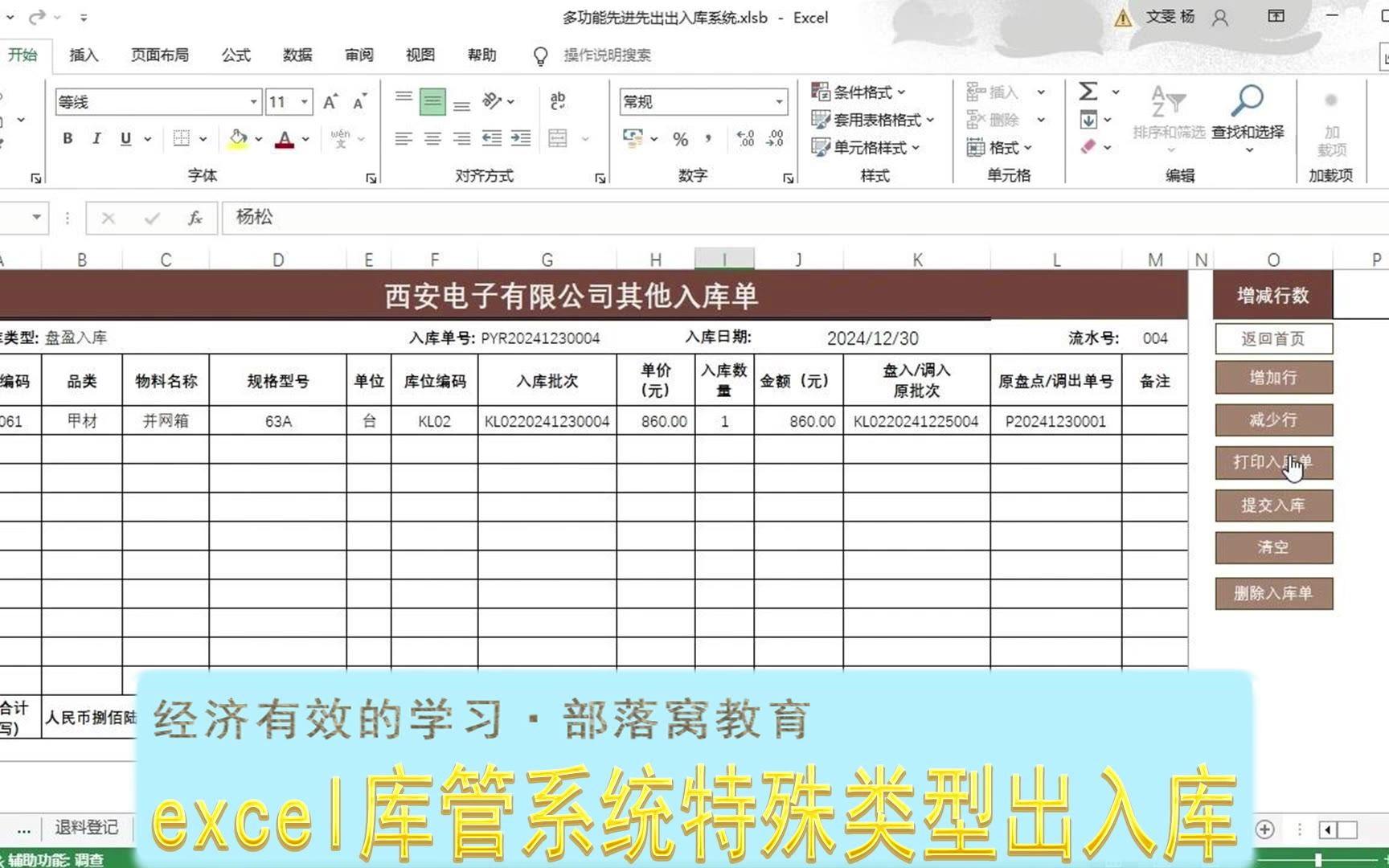Toggle right text alignment

461,138
